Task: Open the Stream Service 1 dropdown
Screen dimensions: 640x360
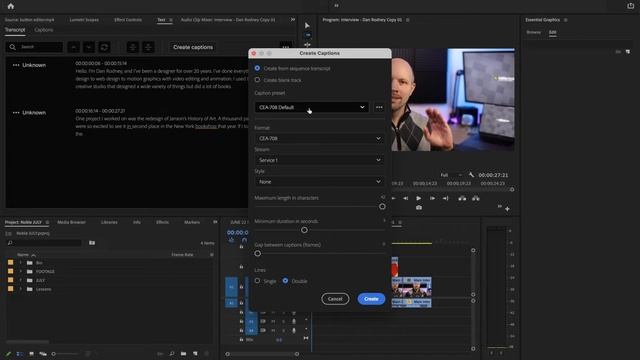Action: [319, 160]
